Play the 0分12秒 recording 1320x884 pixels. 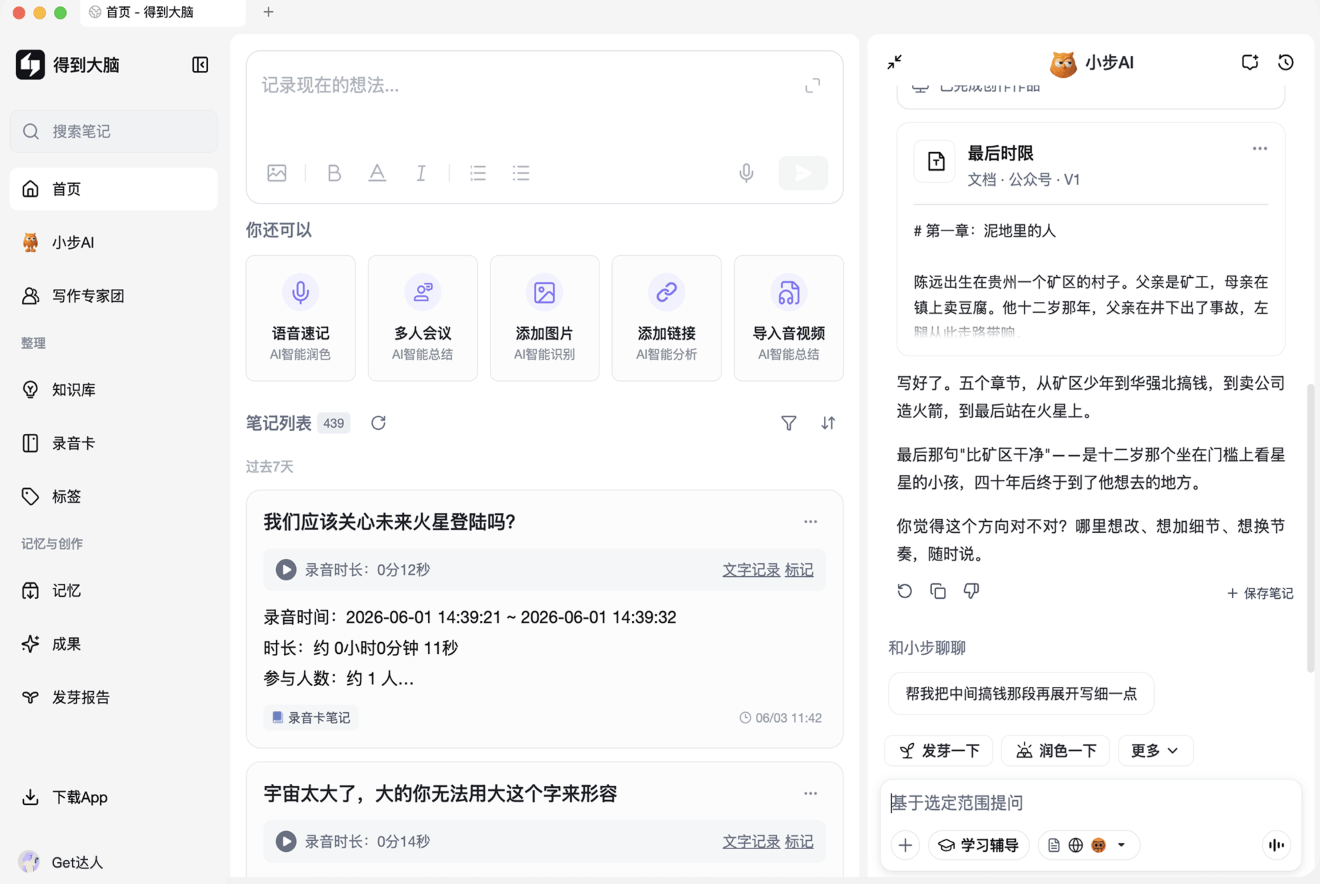(286, 569)
